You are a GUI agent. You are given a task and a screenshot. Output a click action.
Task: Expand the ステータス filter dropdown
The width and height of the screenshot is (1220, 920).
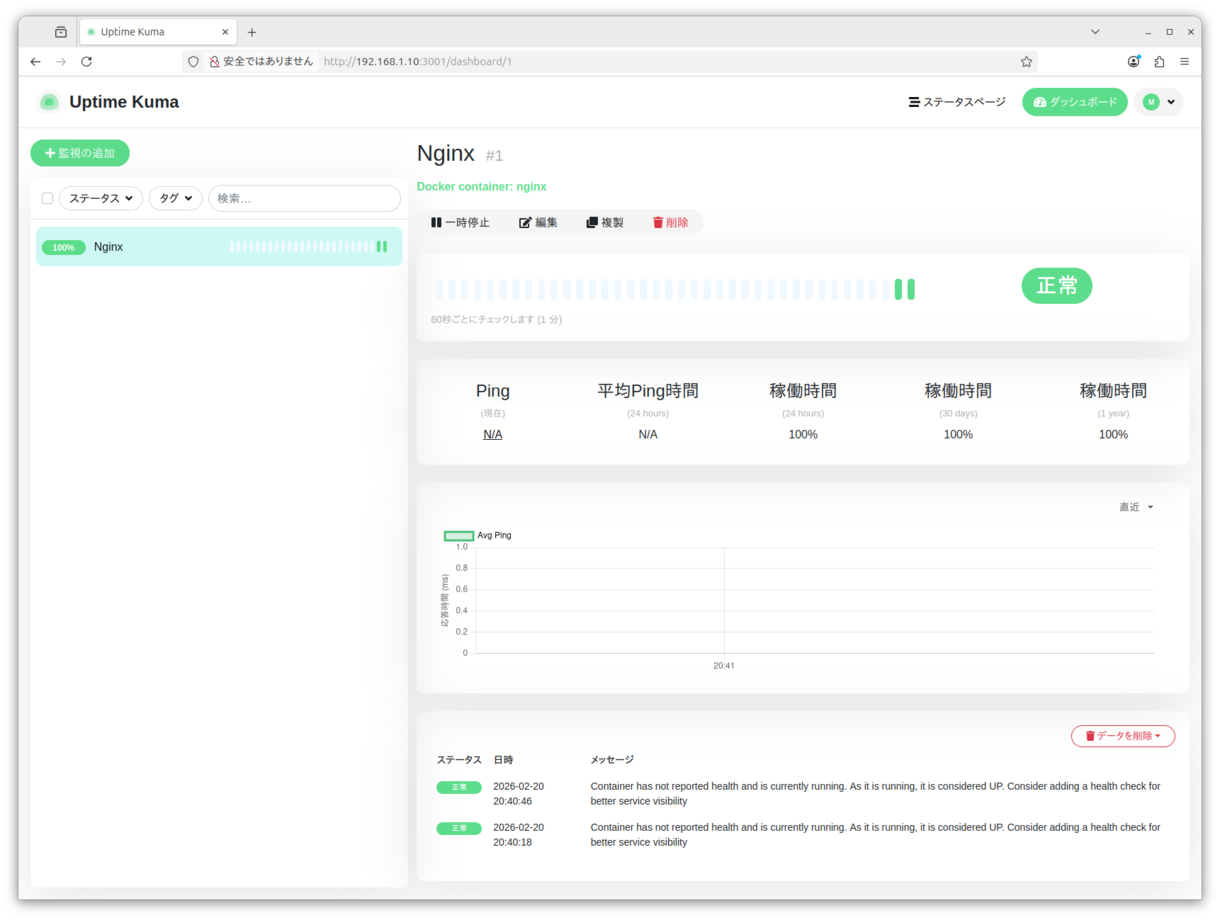point(101,198)
